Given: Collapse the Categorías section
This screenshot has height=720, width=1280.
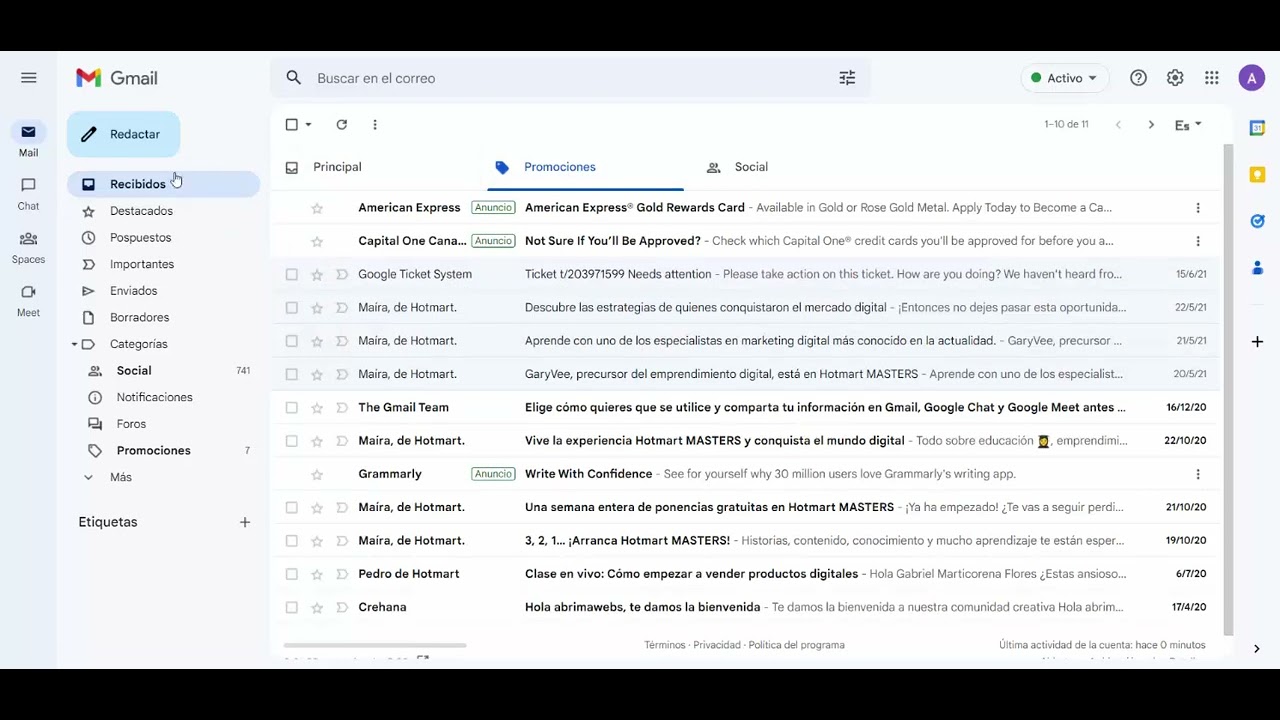Looking at the screenshot, I should click(74, 345).
